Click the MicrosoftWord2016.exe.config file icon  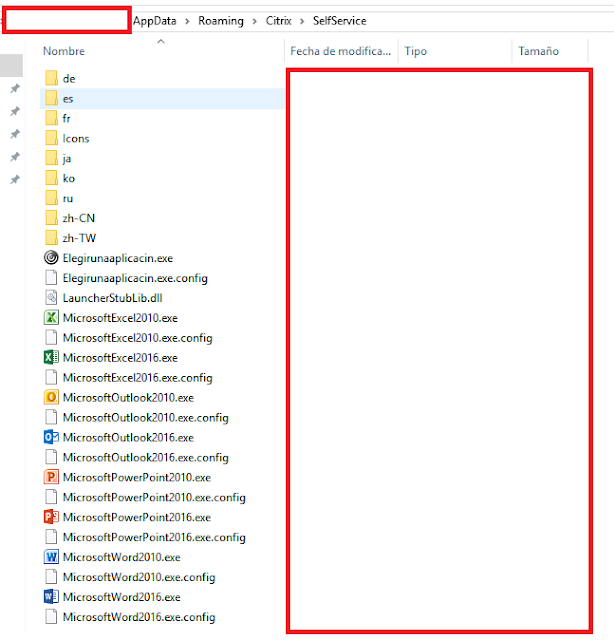[51, 617]
